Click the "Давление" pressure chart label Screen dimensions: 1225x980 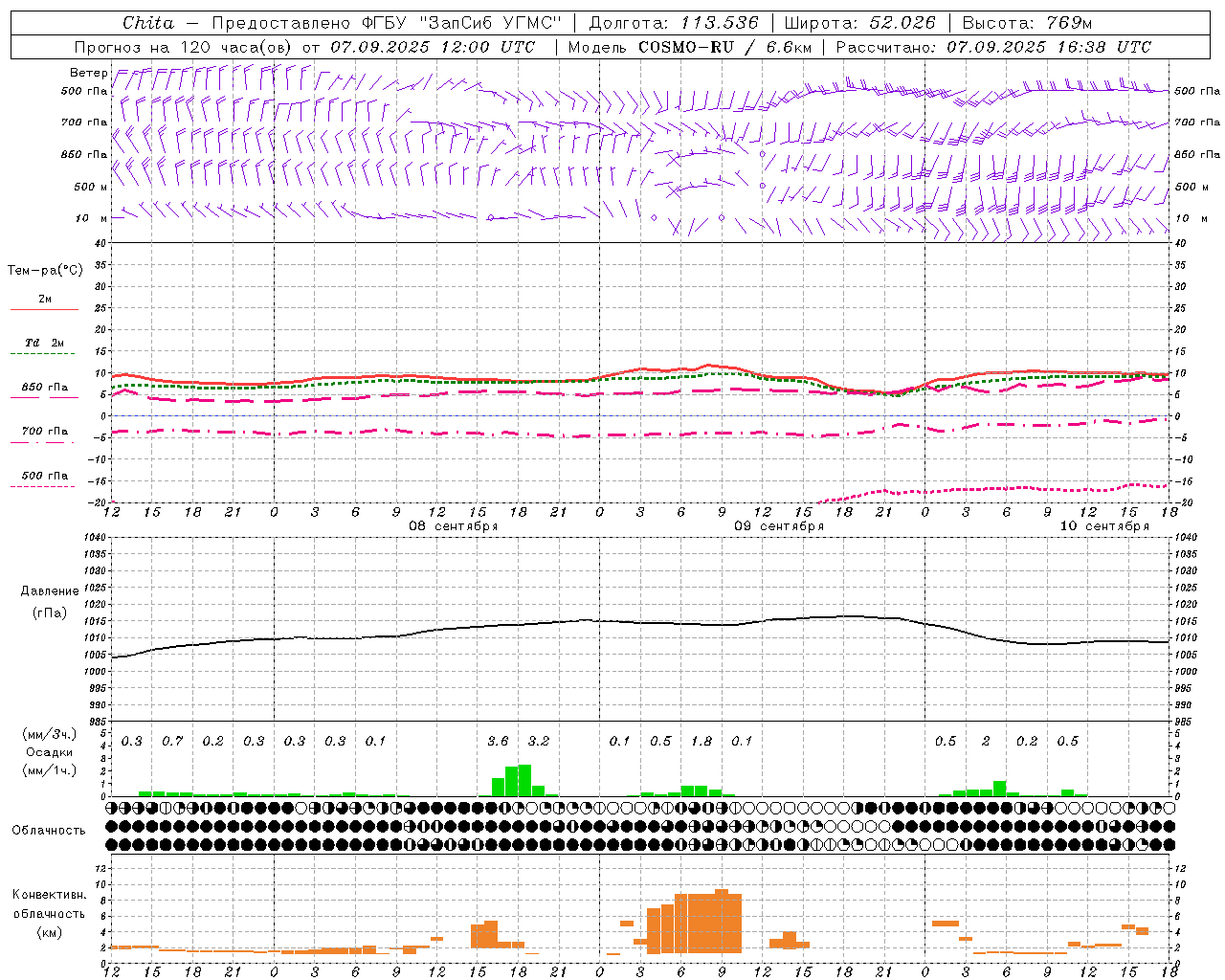click(x=49, y=591)
